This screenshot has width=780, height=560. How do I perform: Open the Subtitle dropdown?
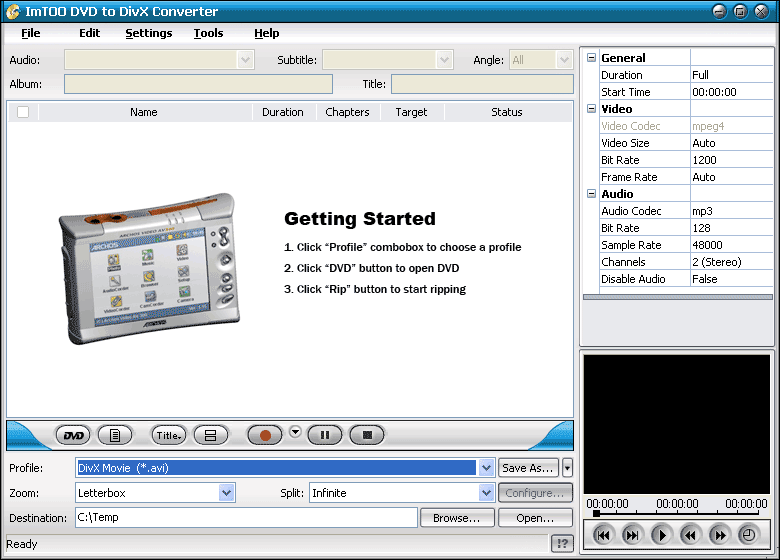(444, 60)
